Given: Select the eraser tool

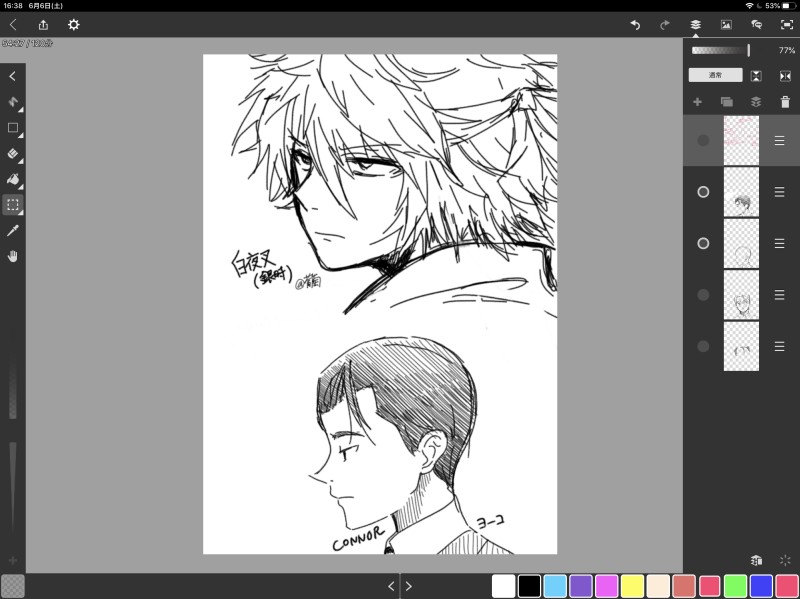Looking at the screenshot, I should pyautogui.click(x=13, y=153).
